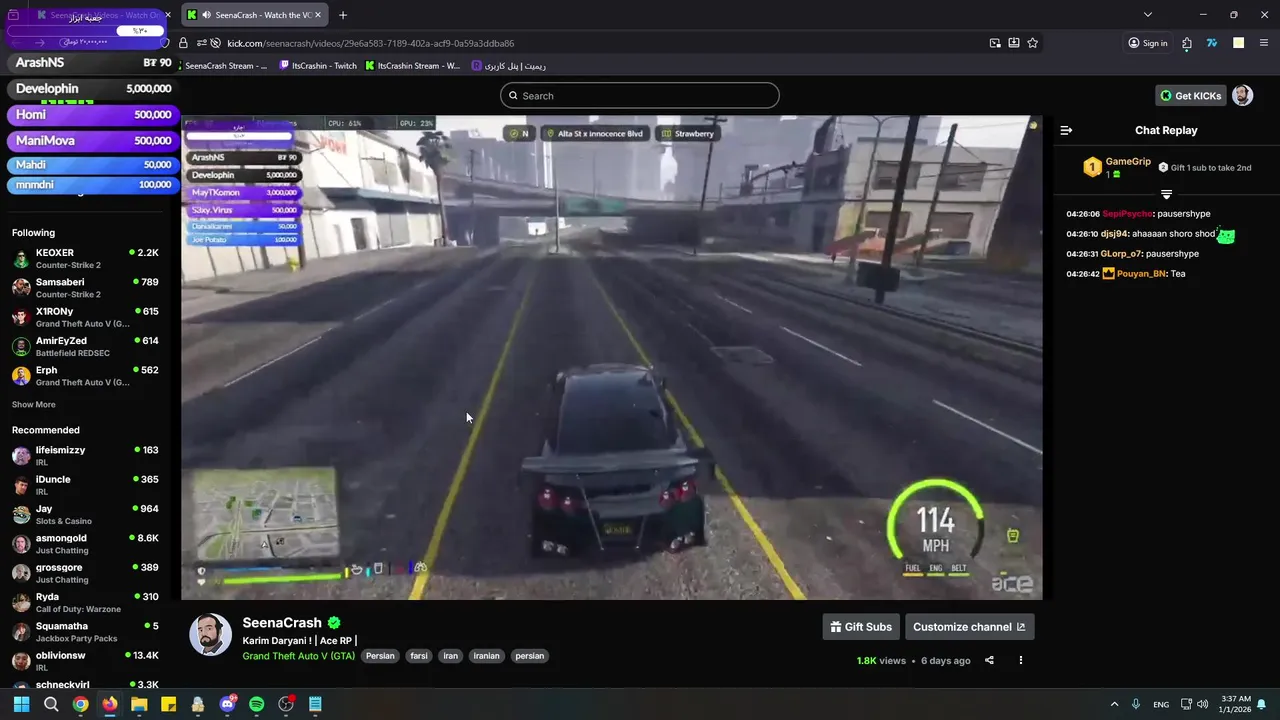Open the Windows Start menu
The image size is (1280, 720).
[21, 704]
